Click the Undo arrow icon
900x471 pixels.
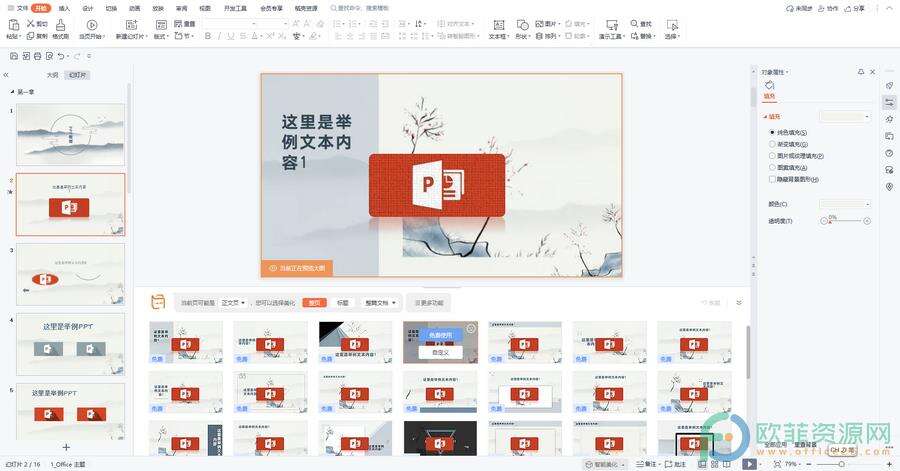[61, 56]
